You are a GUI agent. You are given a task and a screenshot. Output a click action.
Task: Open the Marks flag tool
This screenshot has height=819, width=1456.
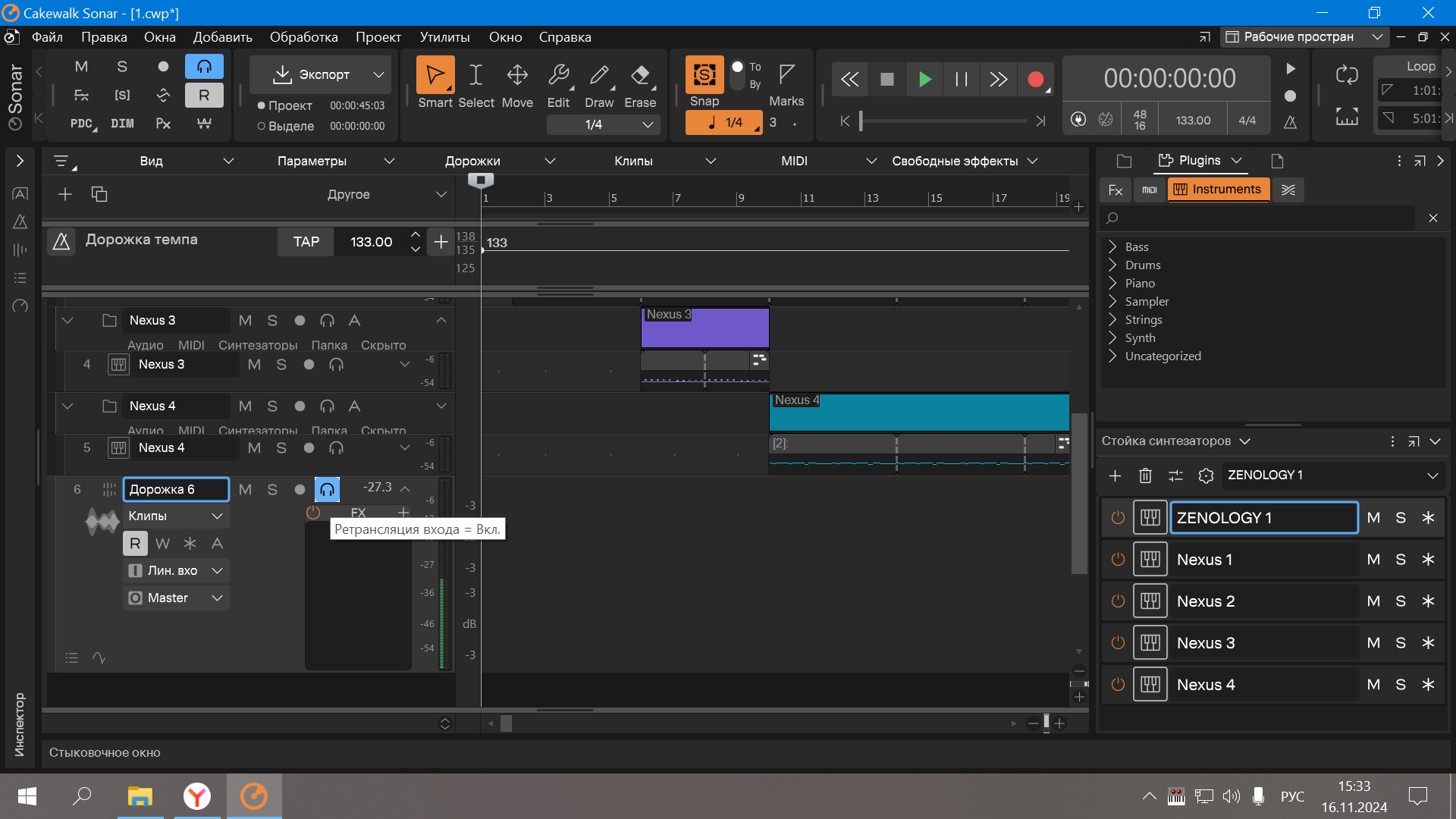pos(786,74)
